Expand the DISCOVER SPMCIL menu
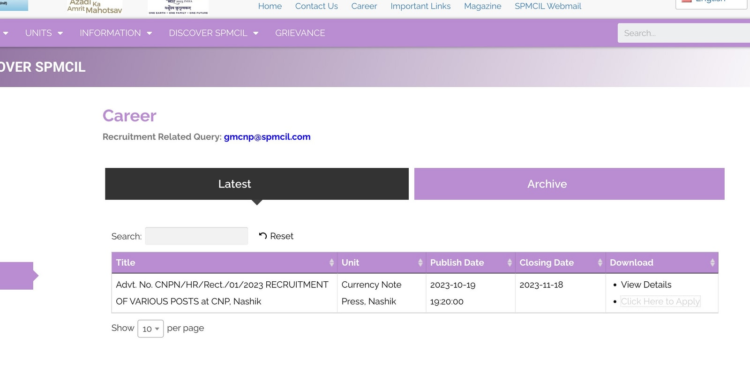750x375 pixels. tap(213, 33)
